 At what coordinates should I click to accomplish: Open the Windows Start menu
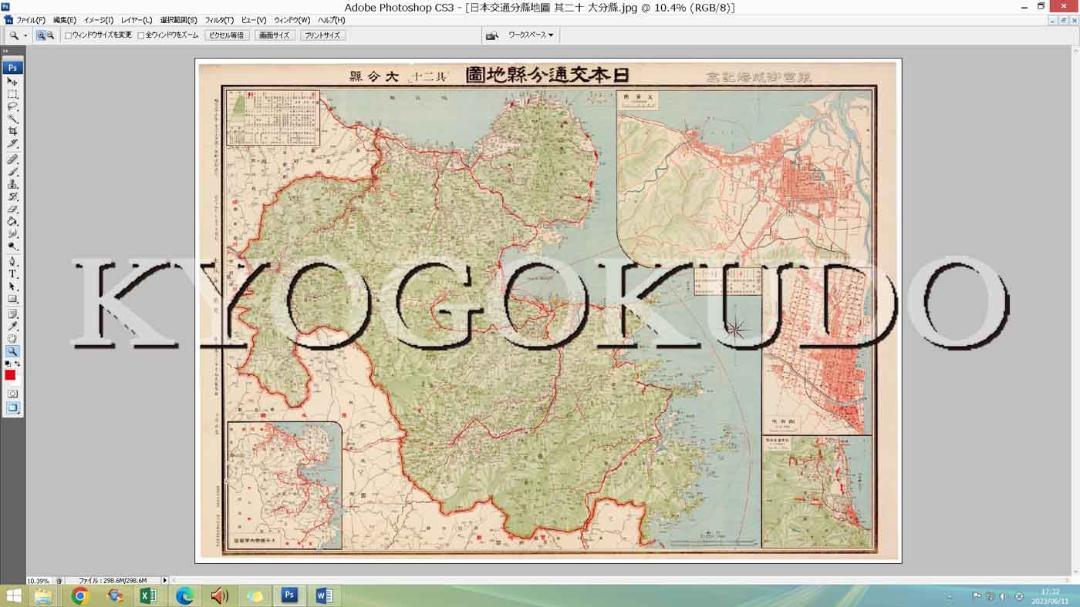(x=13, y=596)
